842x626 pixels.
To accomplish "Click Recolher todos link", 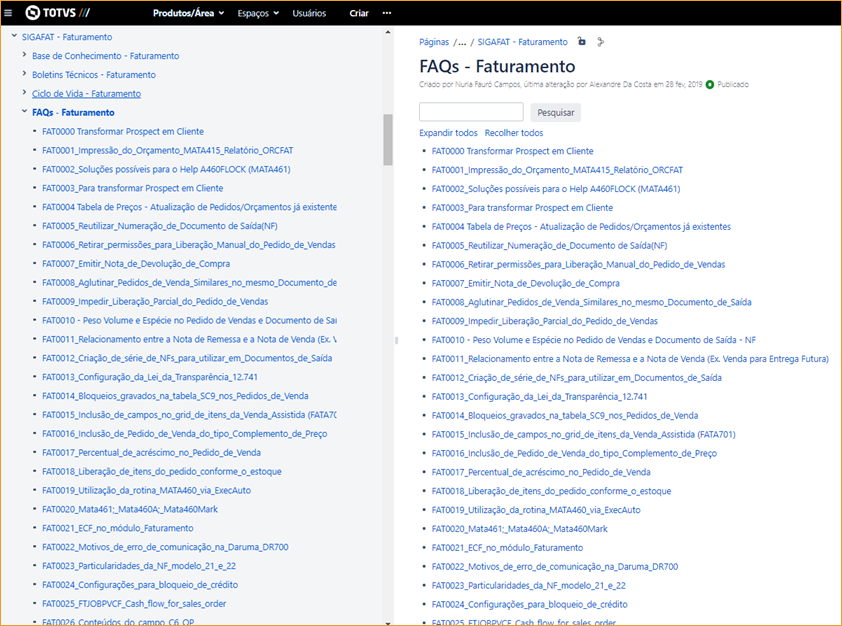I will pos(514,133).
